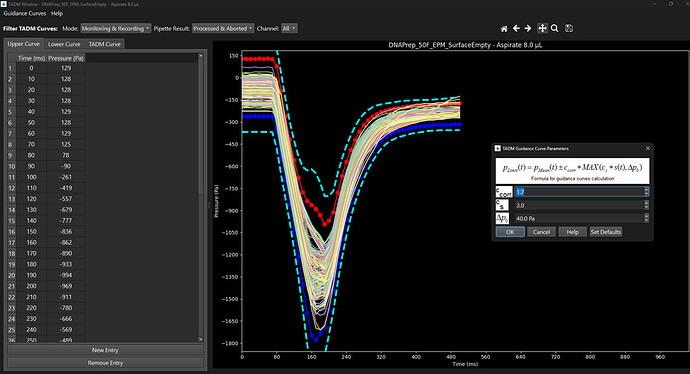Click the Home reset view icon
Screen dimensions: 690x374
[x=504, y=29]
